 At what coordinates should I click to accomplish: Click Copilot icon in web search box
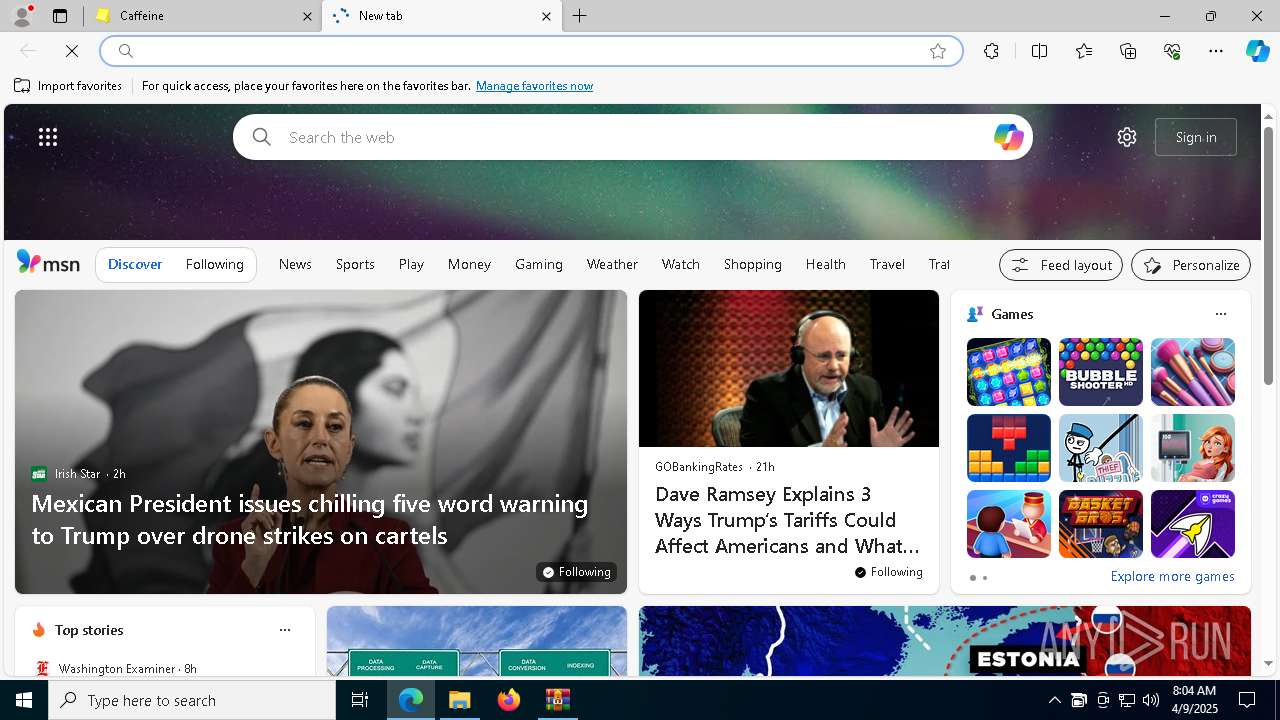(1008, 137)
